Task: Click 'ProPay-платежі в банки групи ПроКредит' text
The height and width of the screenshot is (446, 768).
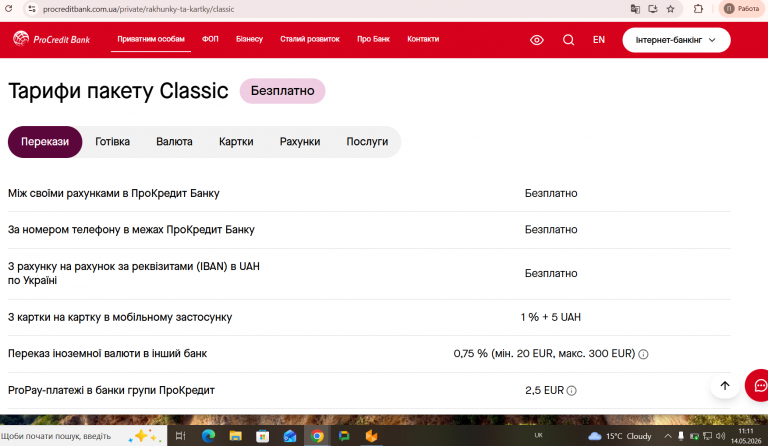Action: coord(111,390)
